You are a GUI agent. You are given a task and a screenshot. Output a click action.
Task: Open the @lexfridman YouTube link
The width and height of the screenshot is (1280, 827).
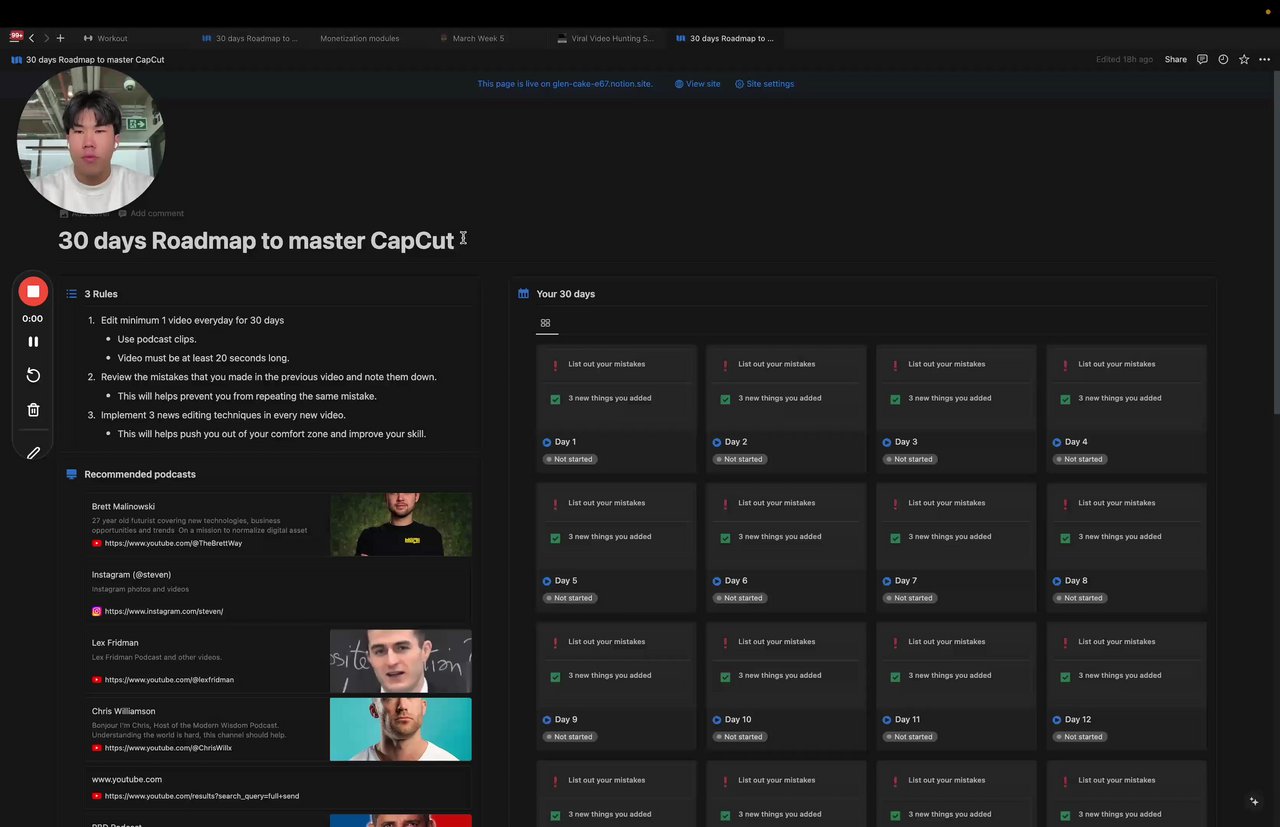[169, 680]
